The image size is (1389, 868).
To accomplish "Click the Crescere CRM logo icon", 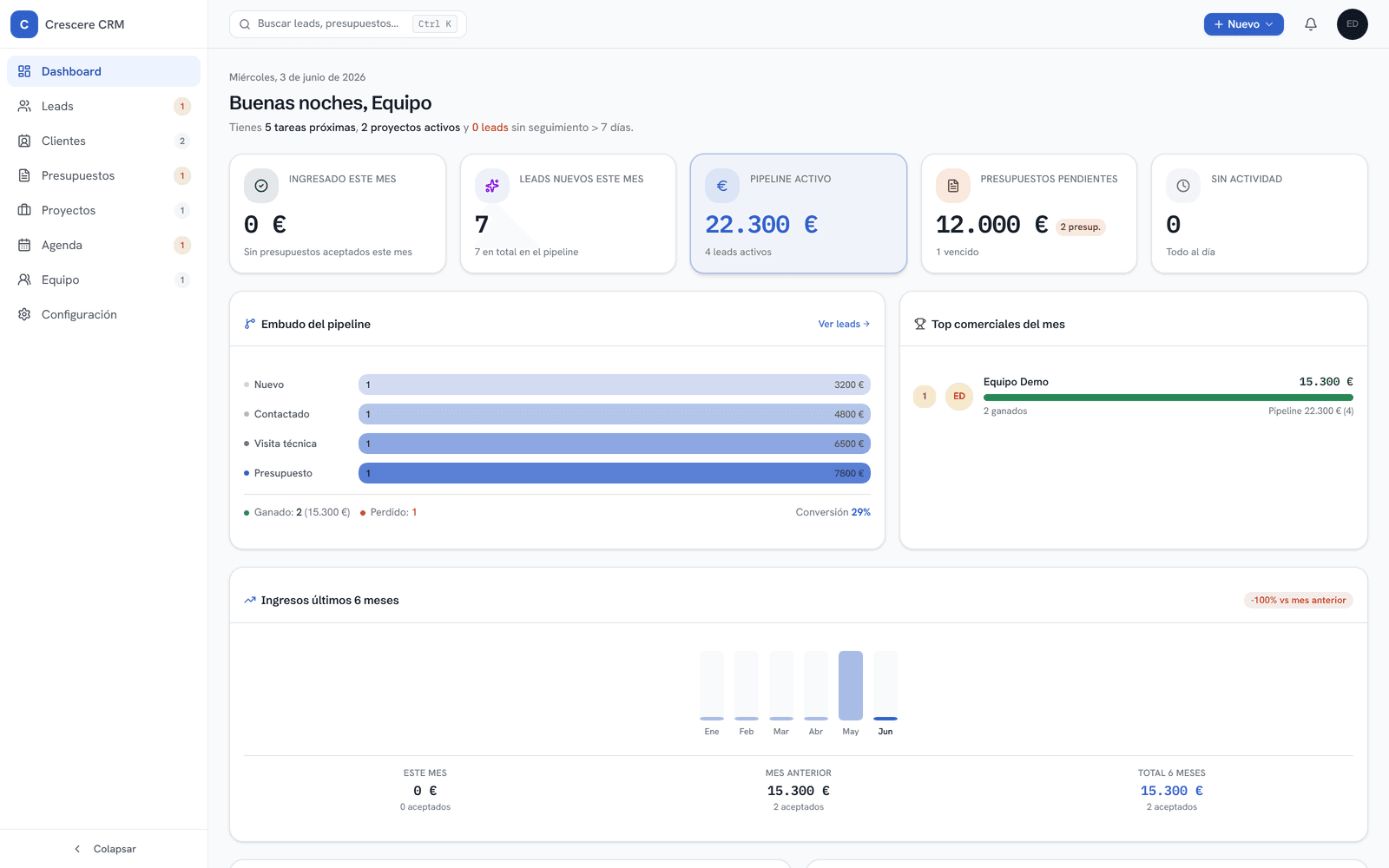I will click(x=24, y=24).
